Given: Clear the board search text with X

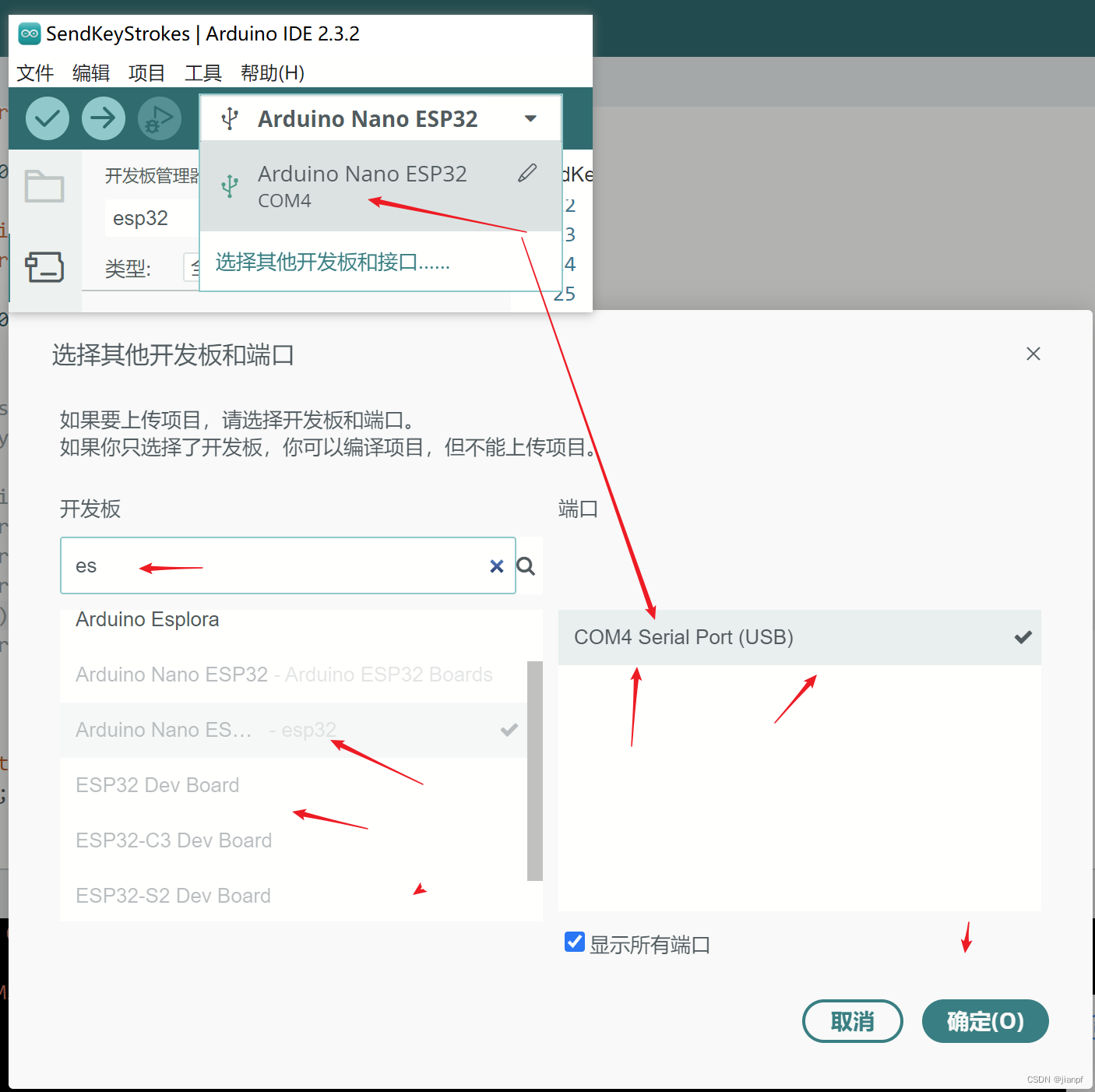Looking at the screenshot, I should 497,566.
